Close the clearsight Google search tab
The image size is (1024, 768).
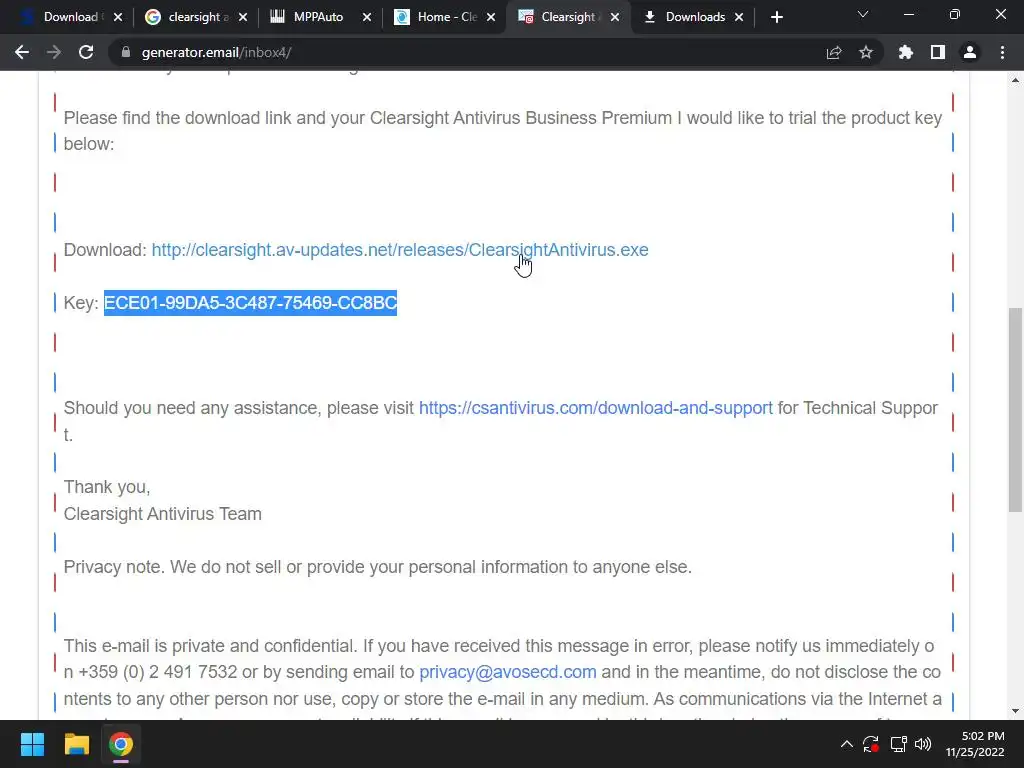[243, 17]
